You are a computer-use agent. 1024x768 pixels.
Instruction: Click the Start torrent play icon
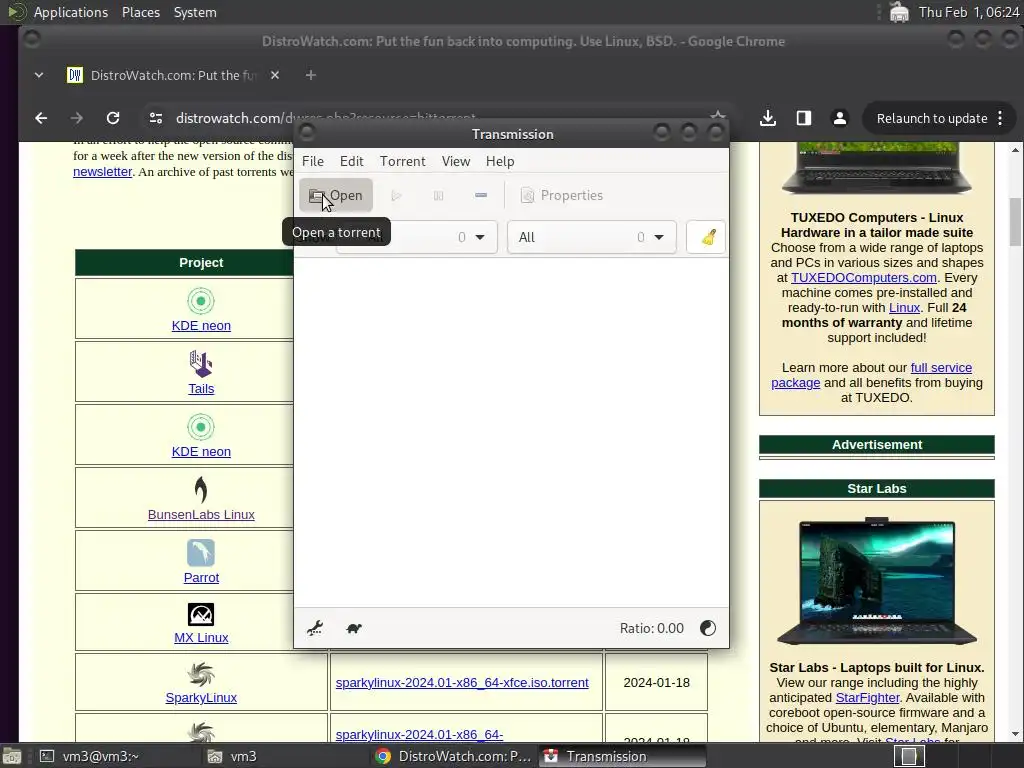pyautogui.click(x=396, y=195)
